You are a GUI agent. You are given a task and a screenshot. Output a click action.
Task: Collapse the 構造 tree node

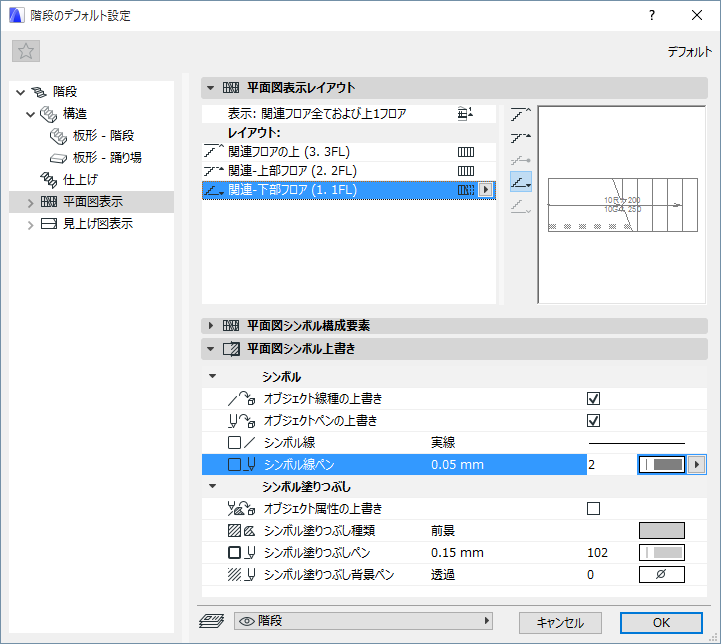click(30, 114)
